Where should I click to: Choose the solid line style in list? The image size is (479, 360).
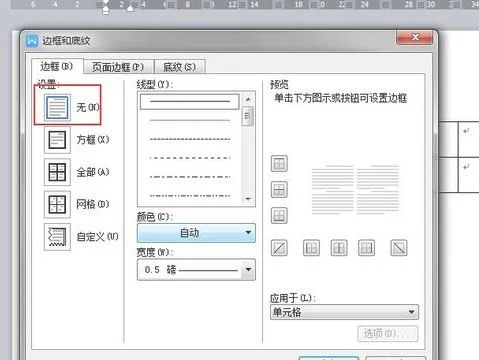pyautogui.click(x=190, y=101)
